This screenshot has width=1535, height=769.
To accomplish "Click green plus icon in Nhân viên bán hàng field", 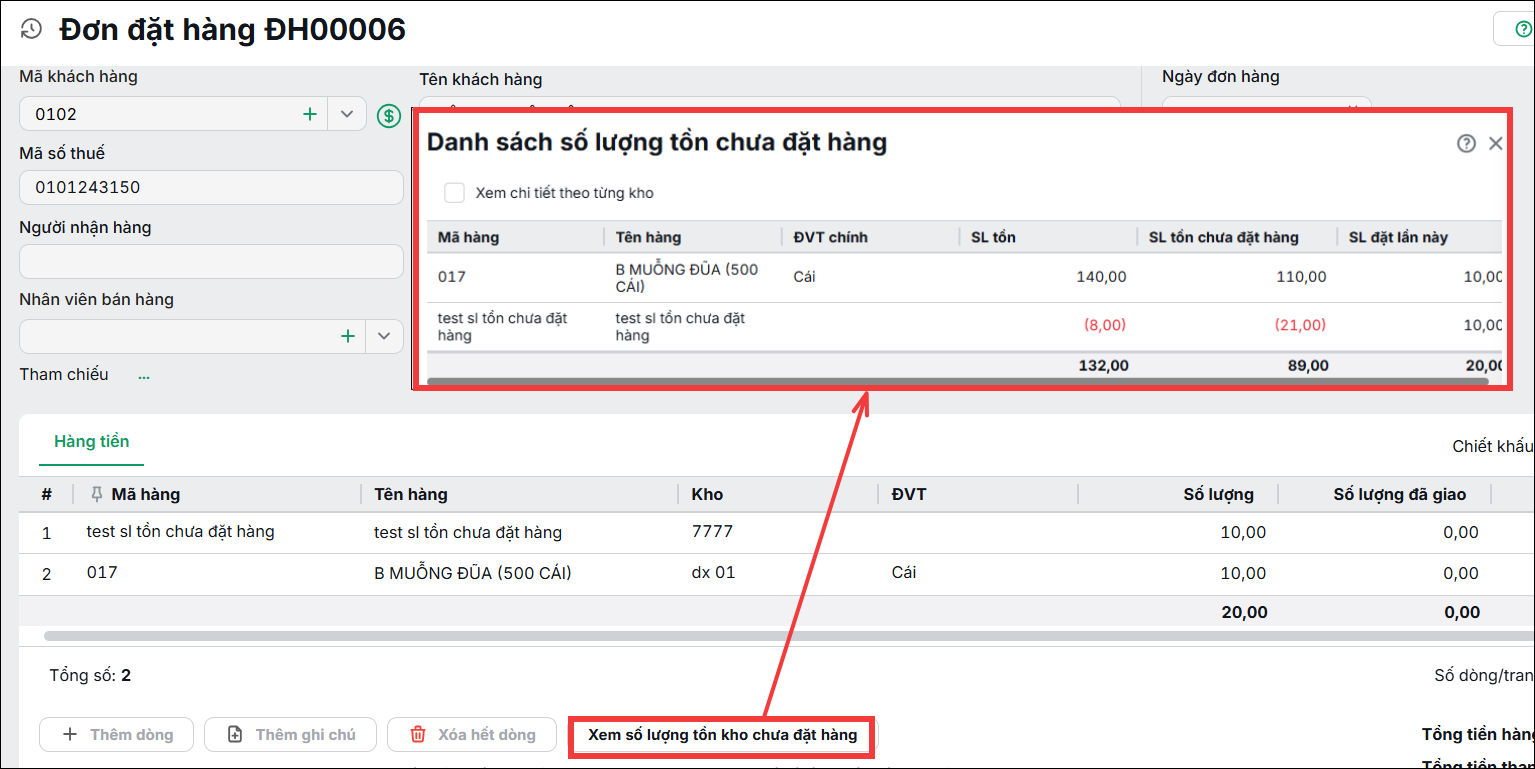I will click(x=348, y=336).
